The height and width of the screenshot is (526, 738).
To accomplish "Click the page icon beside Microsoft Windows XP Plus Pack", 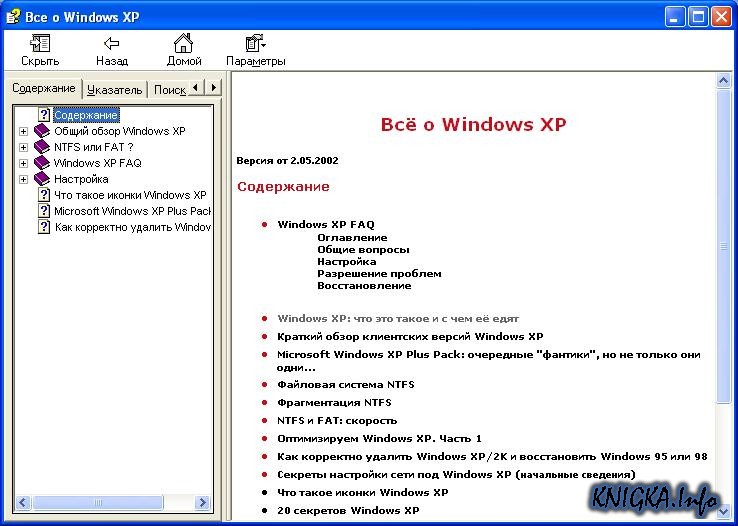I will [x=44, y=211].
